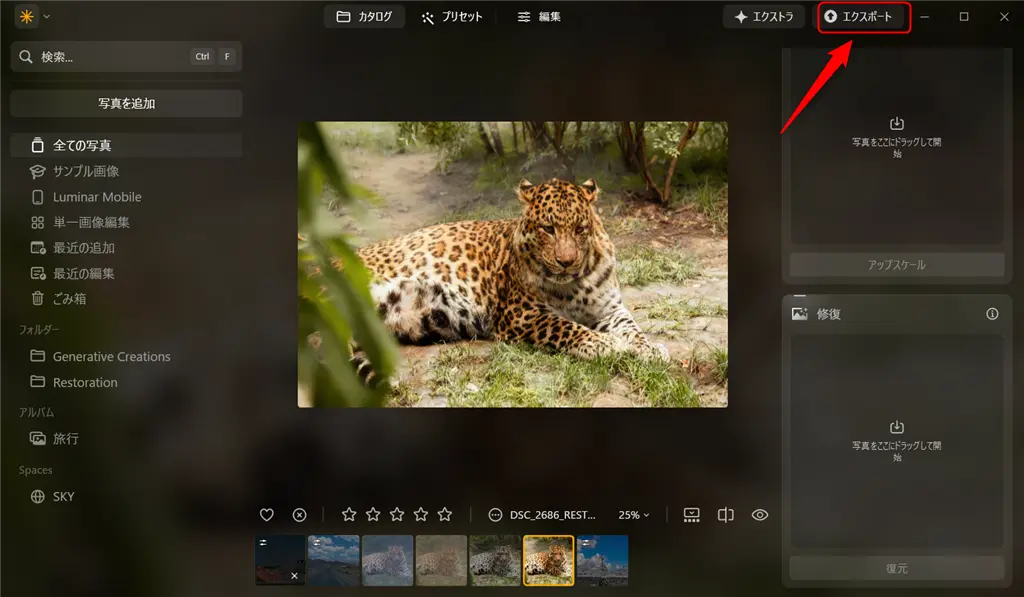Toggle the eye preview icon
Screen dimensions: 1024x597
point(760,515)
